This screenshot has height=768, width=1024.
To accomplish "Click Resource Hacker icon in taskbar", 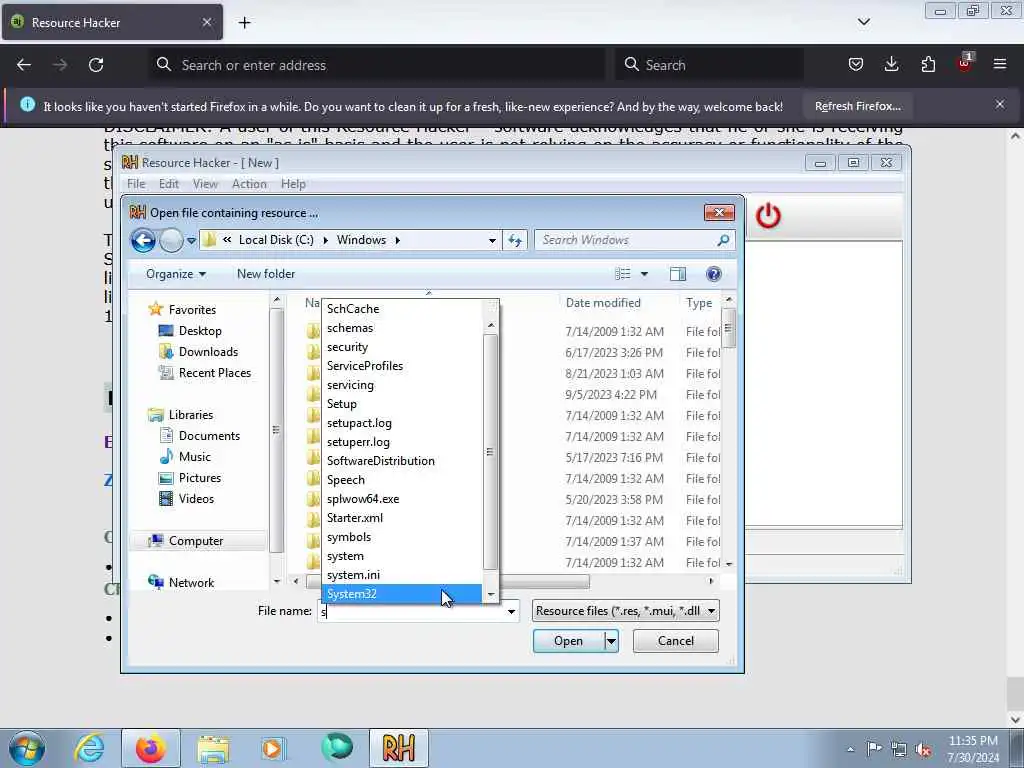I will coord(399,748).
